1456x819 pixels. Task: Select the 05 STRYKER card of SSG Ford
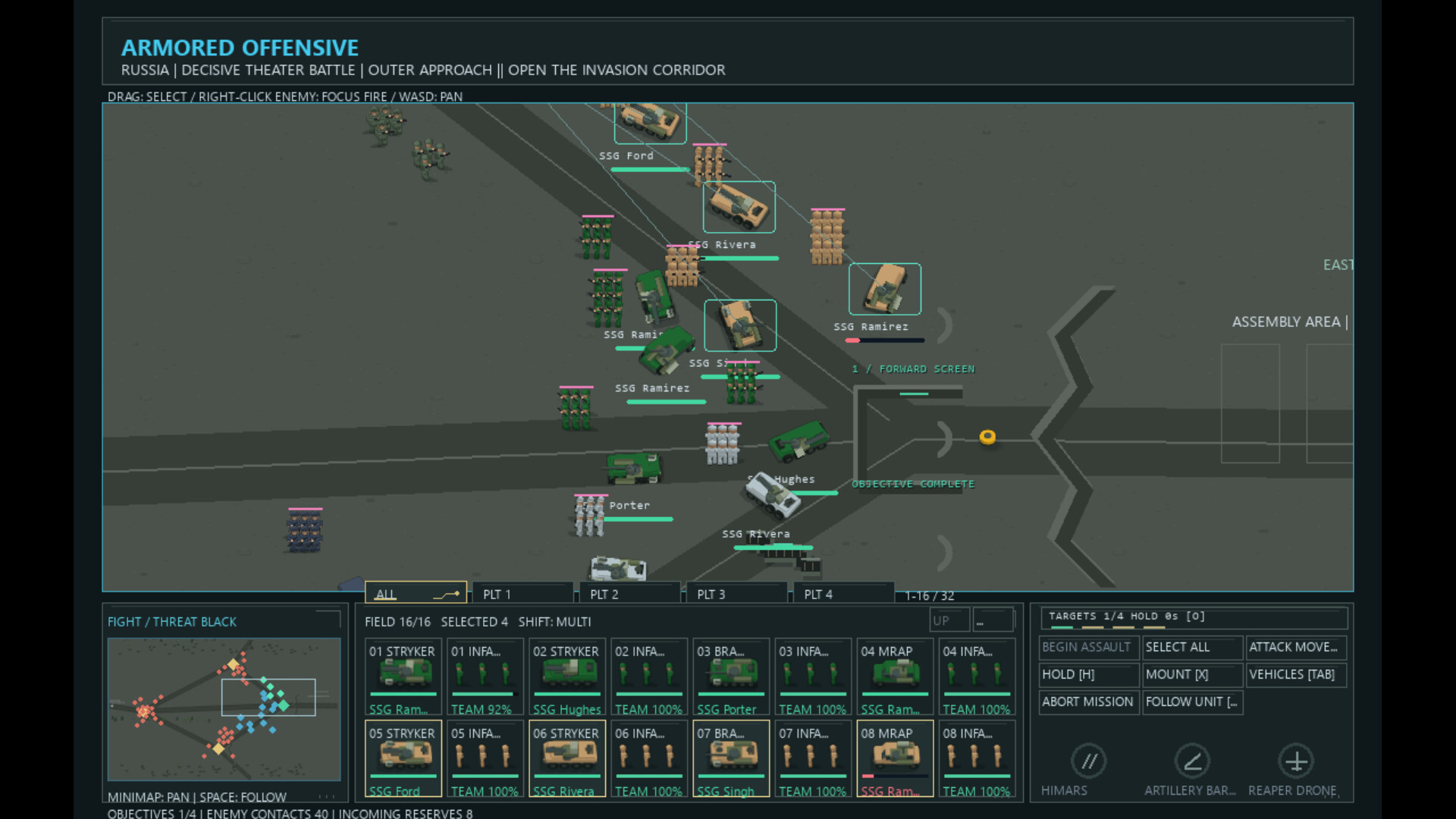(403, 759)
